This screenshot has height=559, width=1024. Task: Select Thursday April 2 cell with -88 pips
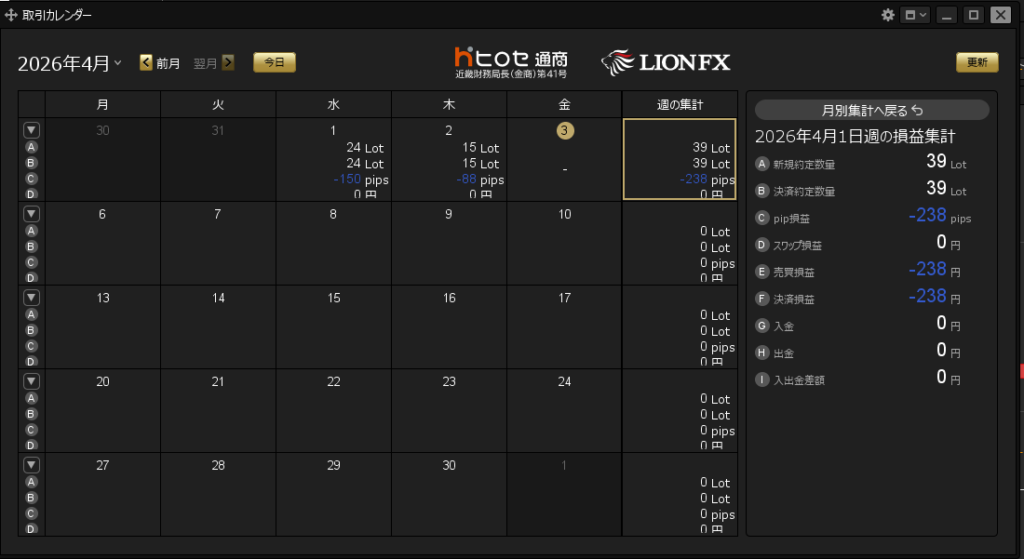(x=448, y=160)
